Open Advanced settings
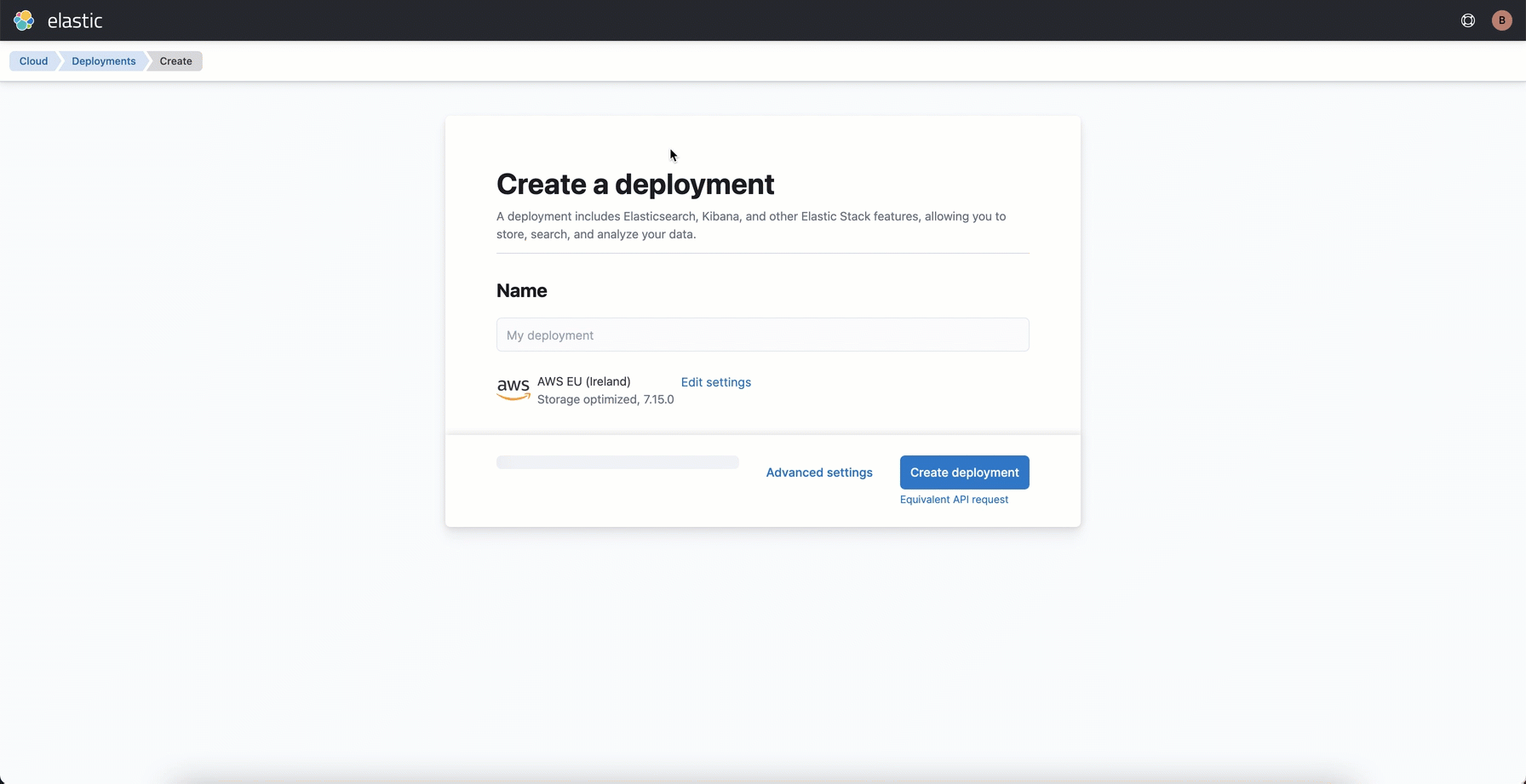Image resolution: width=1526 pixels, height=784 pixels. point(819,472)
